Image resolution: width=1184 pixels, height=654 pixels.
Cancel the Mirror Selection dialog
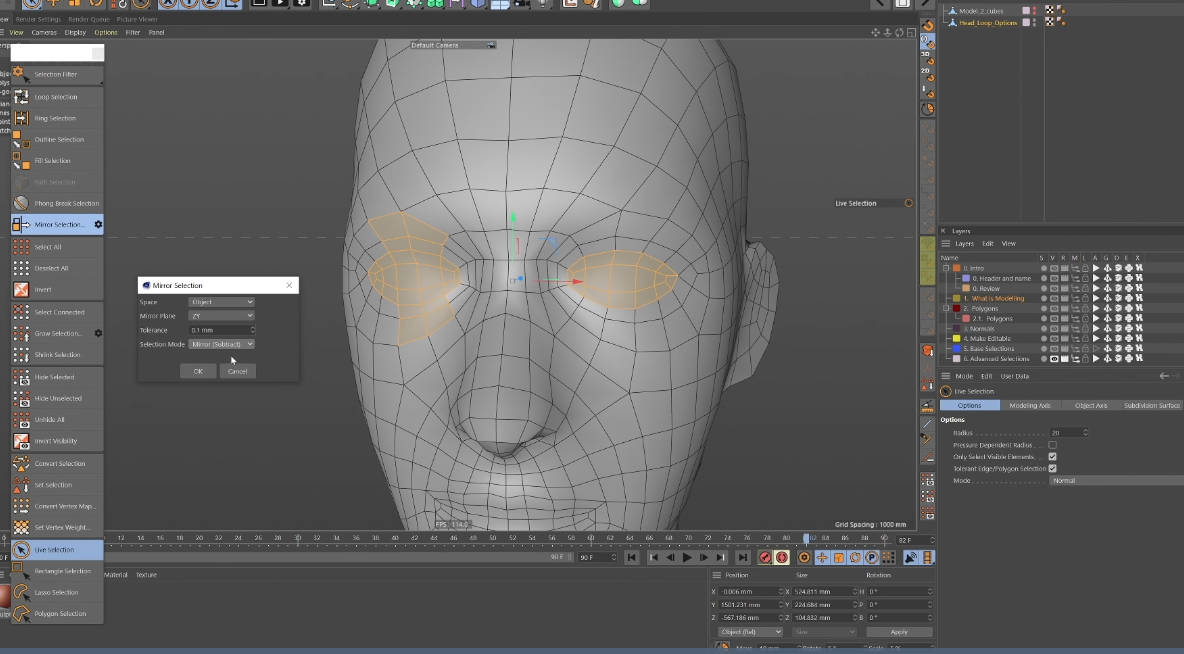(x=237, y=371)
